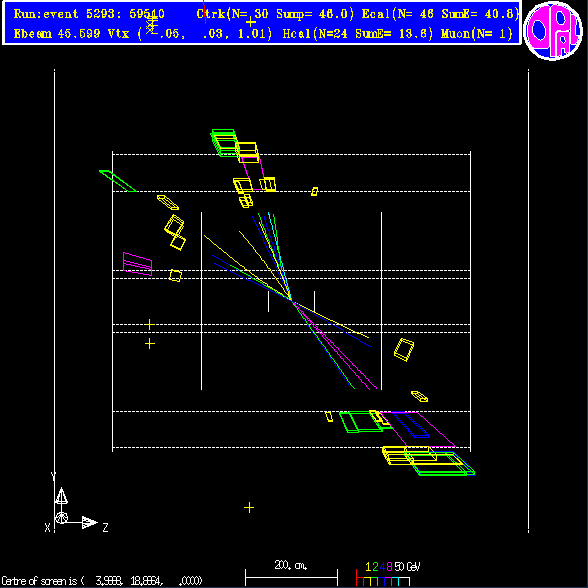
Task: Click the Ebeam 45.599 value
Action: tap(57, 34)
